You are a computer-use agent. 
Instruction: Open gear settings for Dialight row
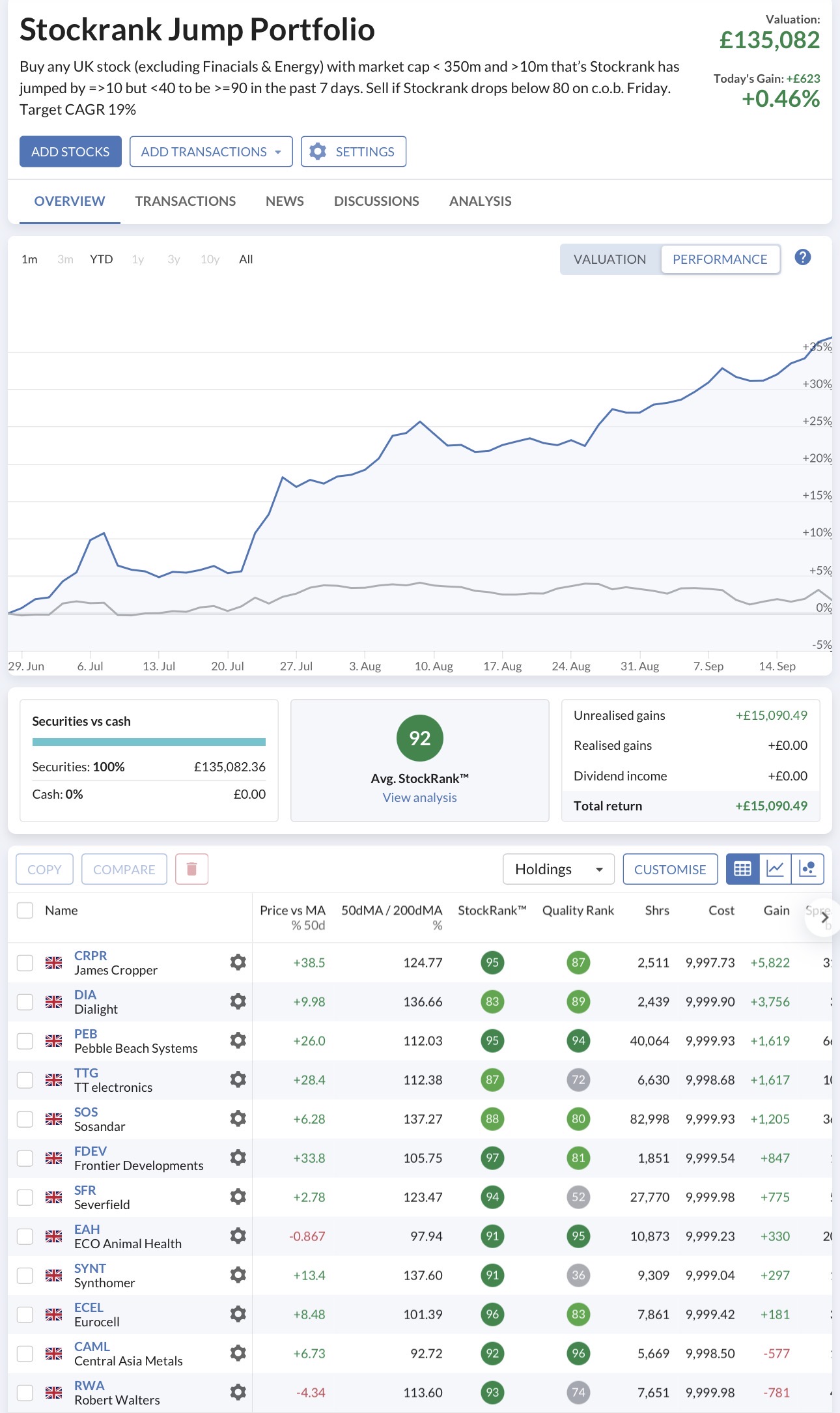pos(238,1001)
